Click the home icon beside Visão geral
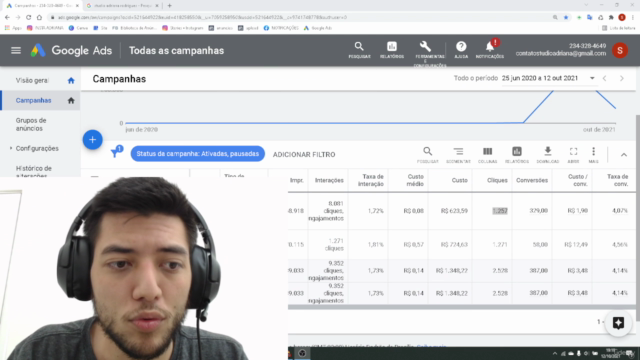Viewport: 640px width, 360px height. (x=71, y=80)
